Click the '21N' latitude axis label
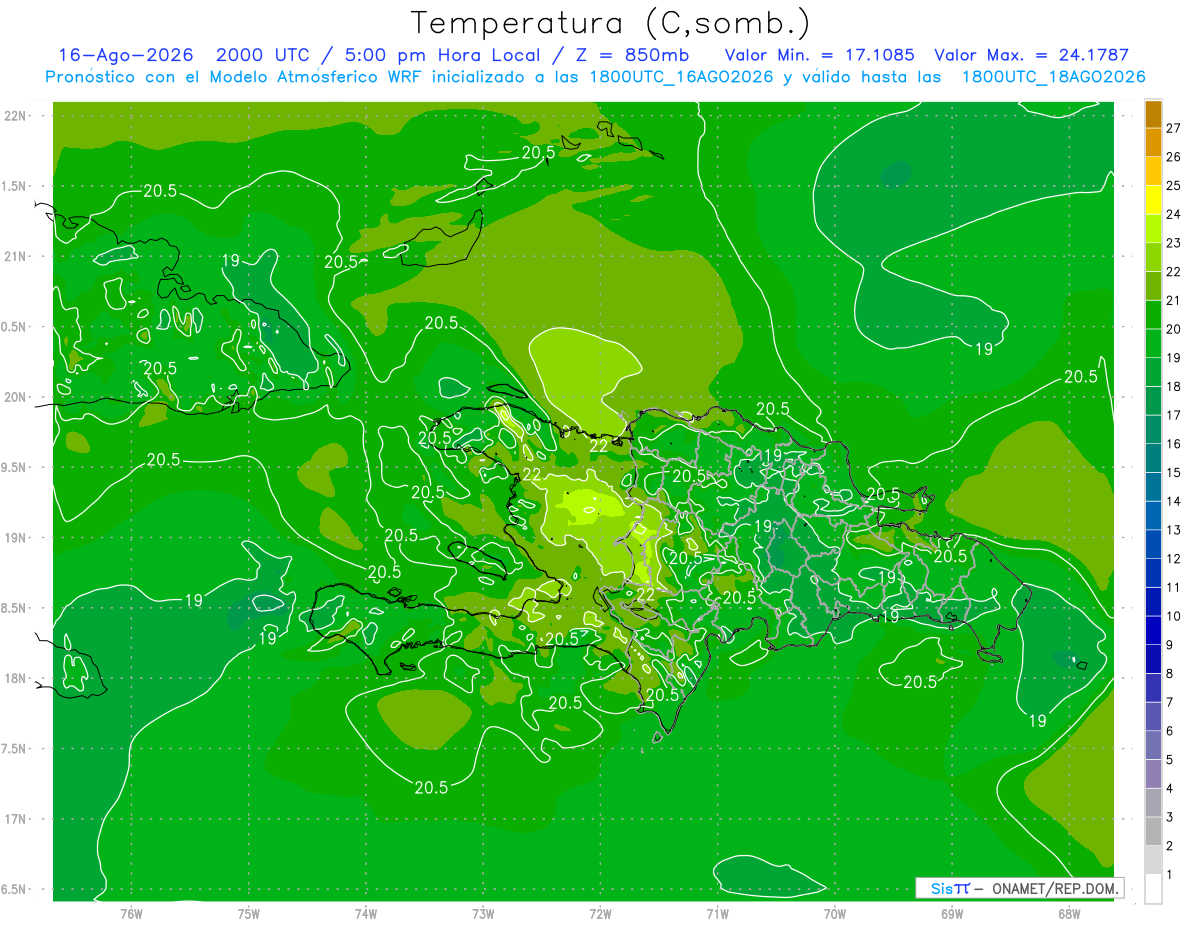 pyautogui.click(x=17, y=256)
